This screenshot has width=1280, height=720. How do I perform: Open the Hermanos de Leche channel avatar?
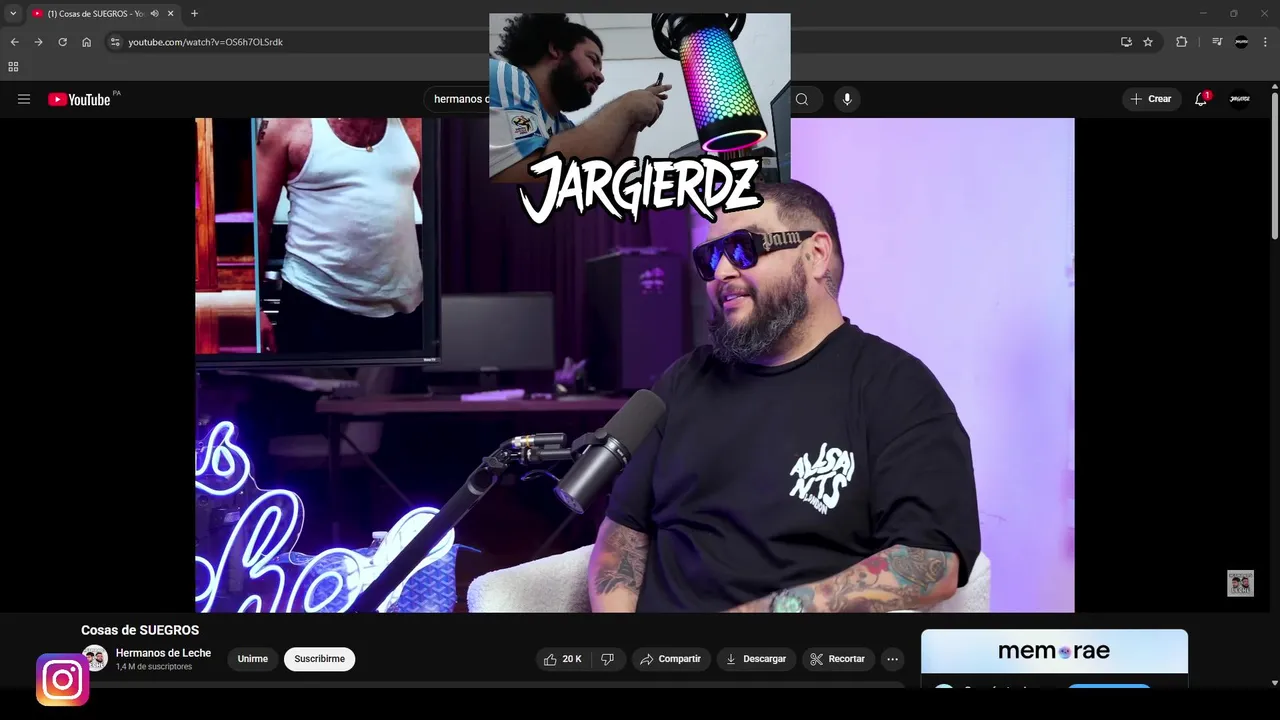tap(94, 658)
